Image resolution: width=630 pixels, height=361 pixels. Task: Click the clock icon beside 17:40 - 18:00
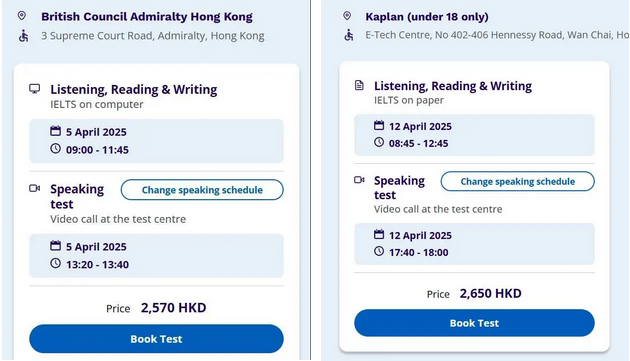pos(379,251)
